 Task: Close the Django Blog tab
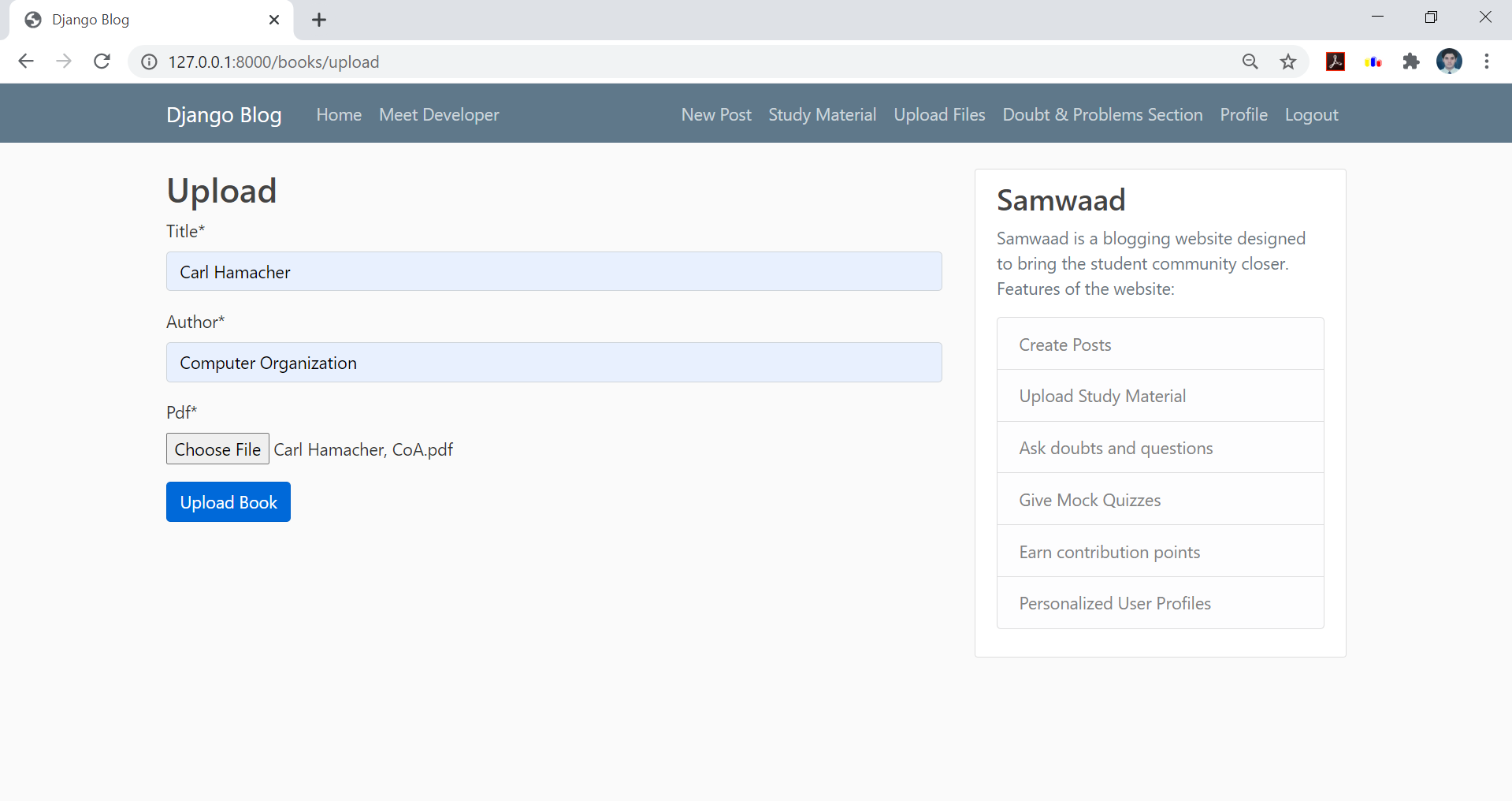274,20
